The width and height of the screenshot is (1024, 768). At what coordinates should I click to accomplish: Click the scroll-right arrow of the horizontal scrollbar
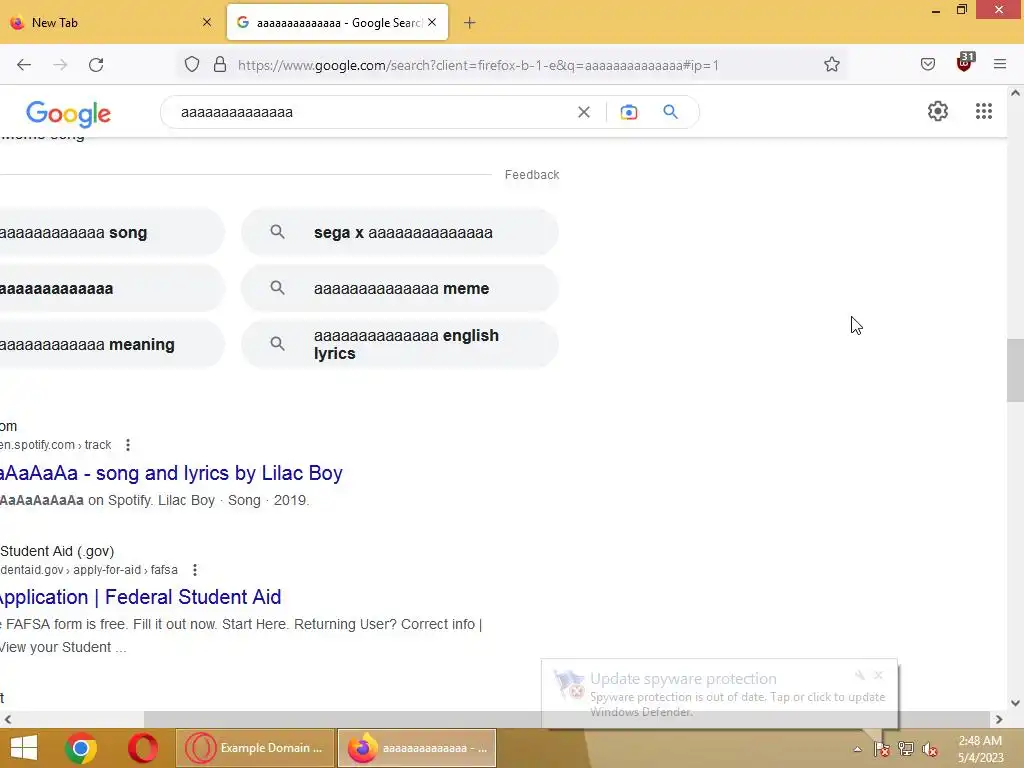click(999, 719)
